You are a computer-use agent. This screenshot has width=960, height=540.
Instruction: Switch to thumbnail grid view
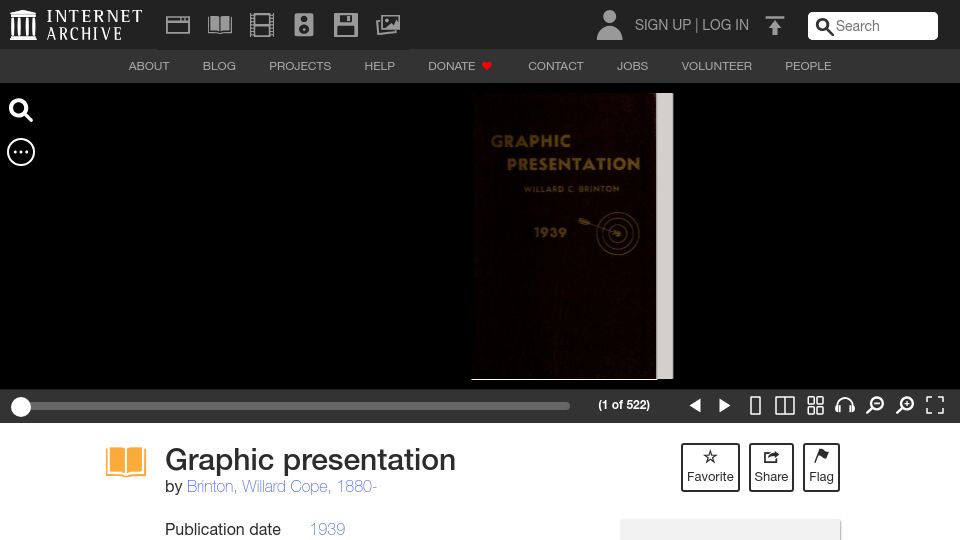click(815, 405)
